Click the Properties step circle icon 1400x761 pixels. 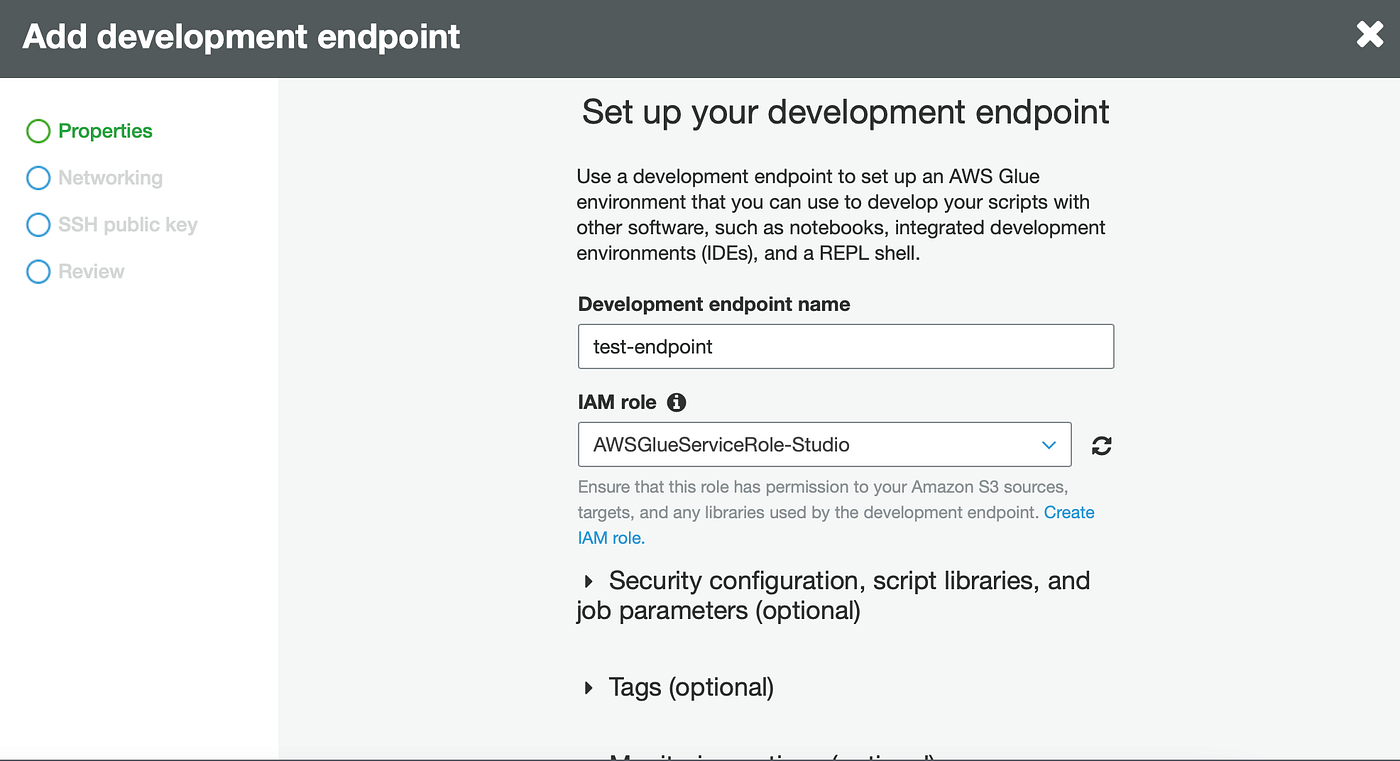click(x=38, y=131)
